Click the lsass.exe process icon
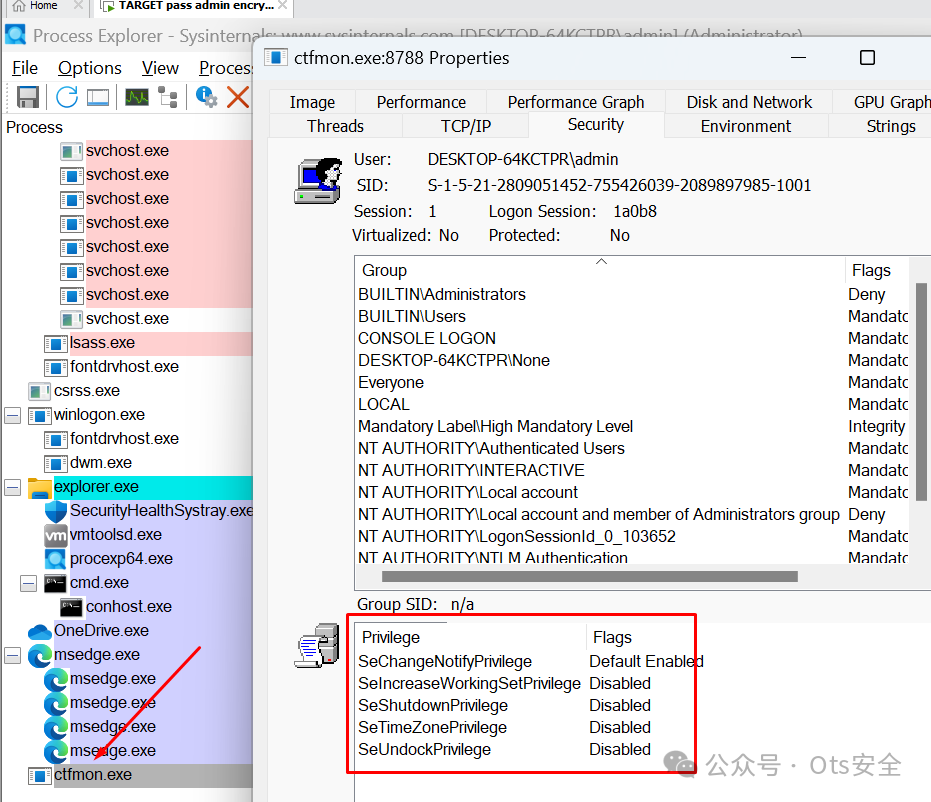Viewport: 931px width, 802px height. (55, 344)
